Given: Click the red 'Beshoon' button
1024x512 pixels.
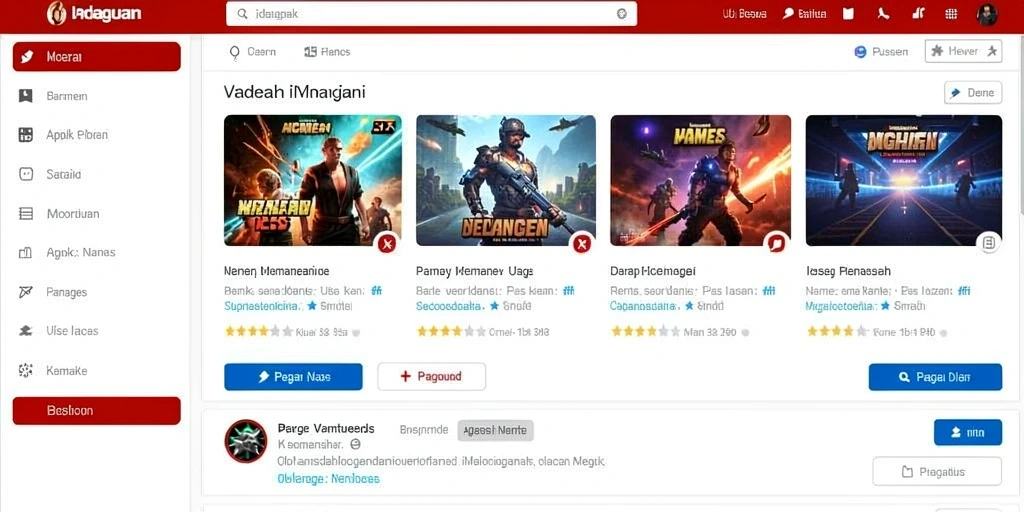Looking at the screenshot, I should pyautogui.click(x=97, y=411).
